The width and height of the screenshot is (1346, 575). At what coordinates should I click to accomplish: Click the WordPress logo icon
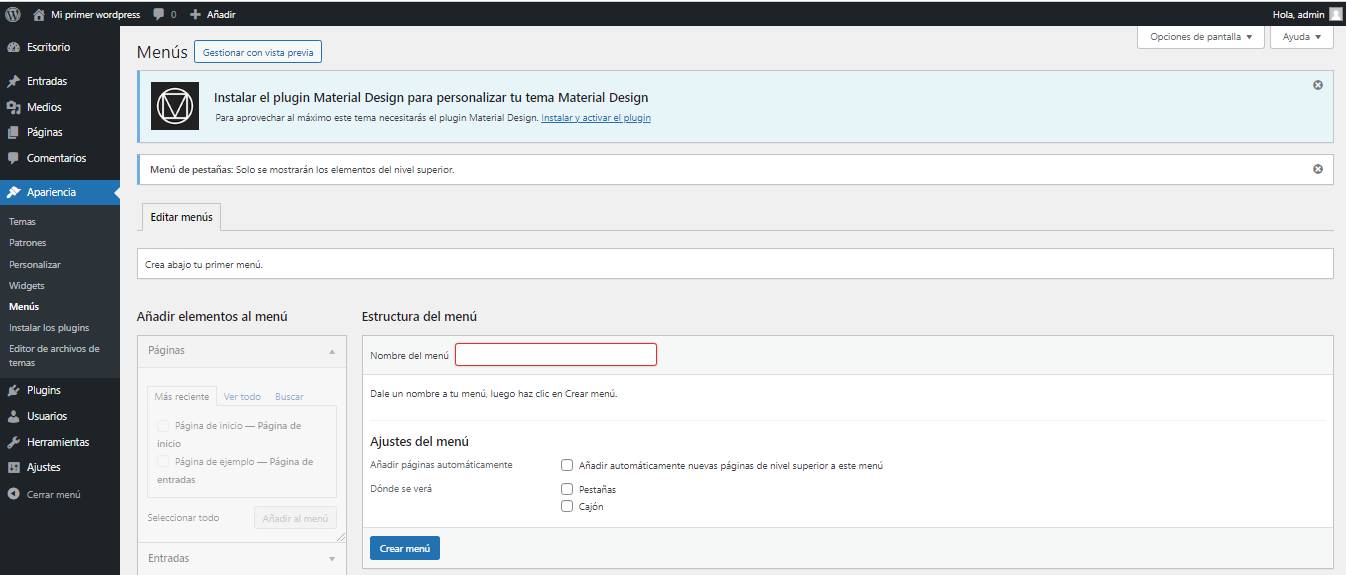pos(13,14)
